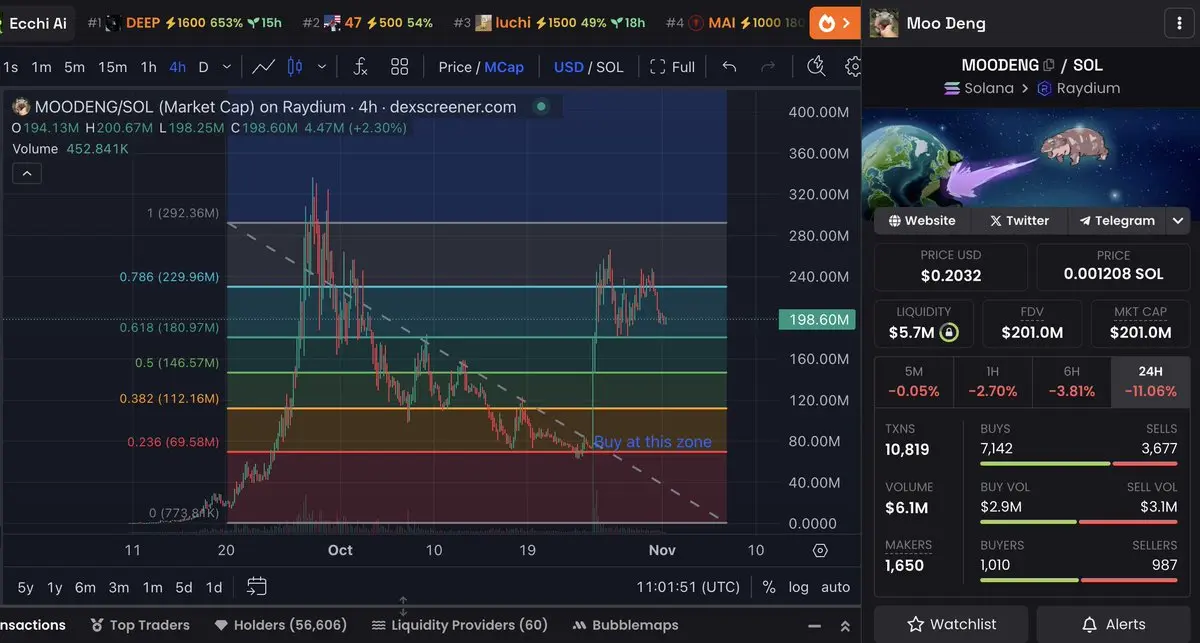The image size is (1200, 643).
Task: Switch chart currency to USD
Action: pos(568,67)
